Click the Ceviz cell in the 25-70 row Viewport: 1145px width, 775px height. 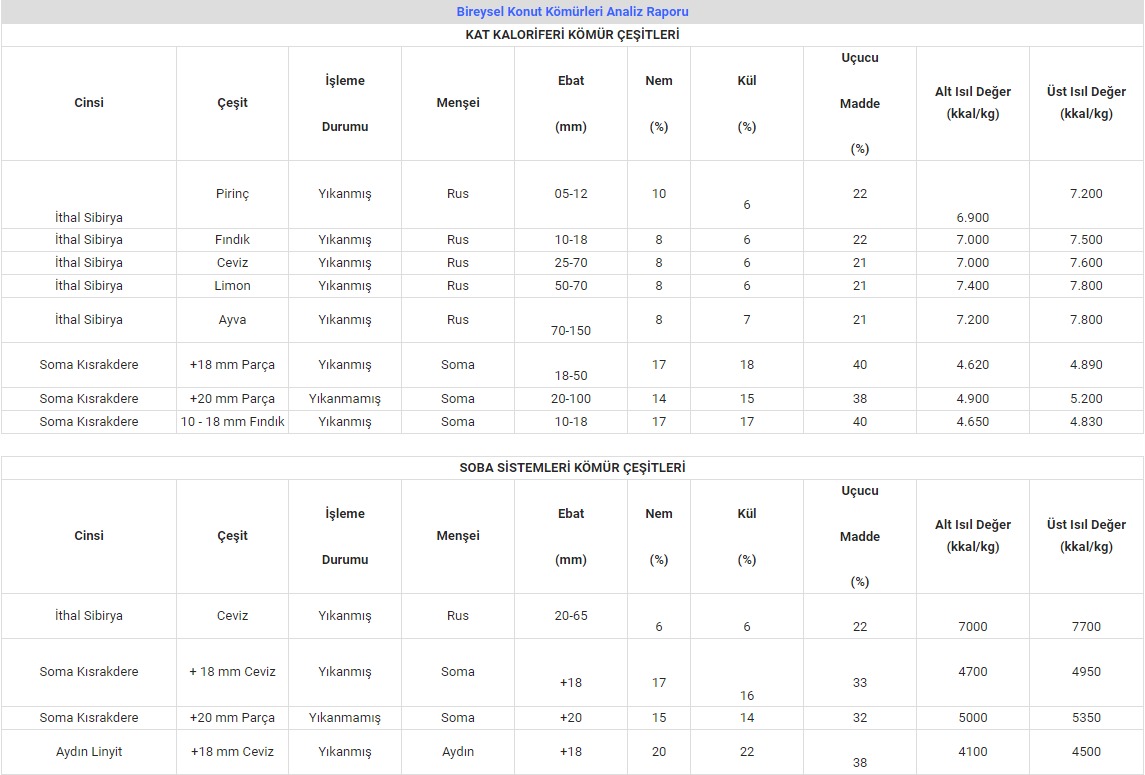click(x=232, y=262)
